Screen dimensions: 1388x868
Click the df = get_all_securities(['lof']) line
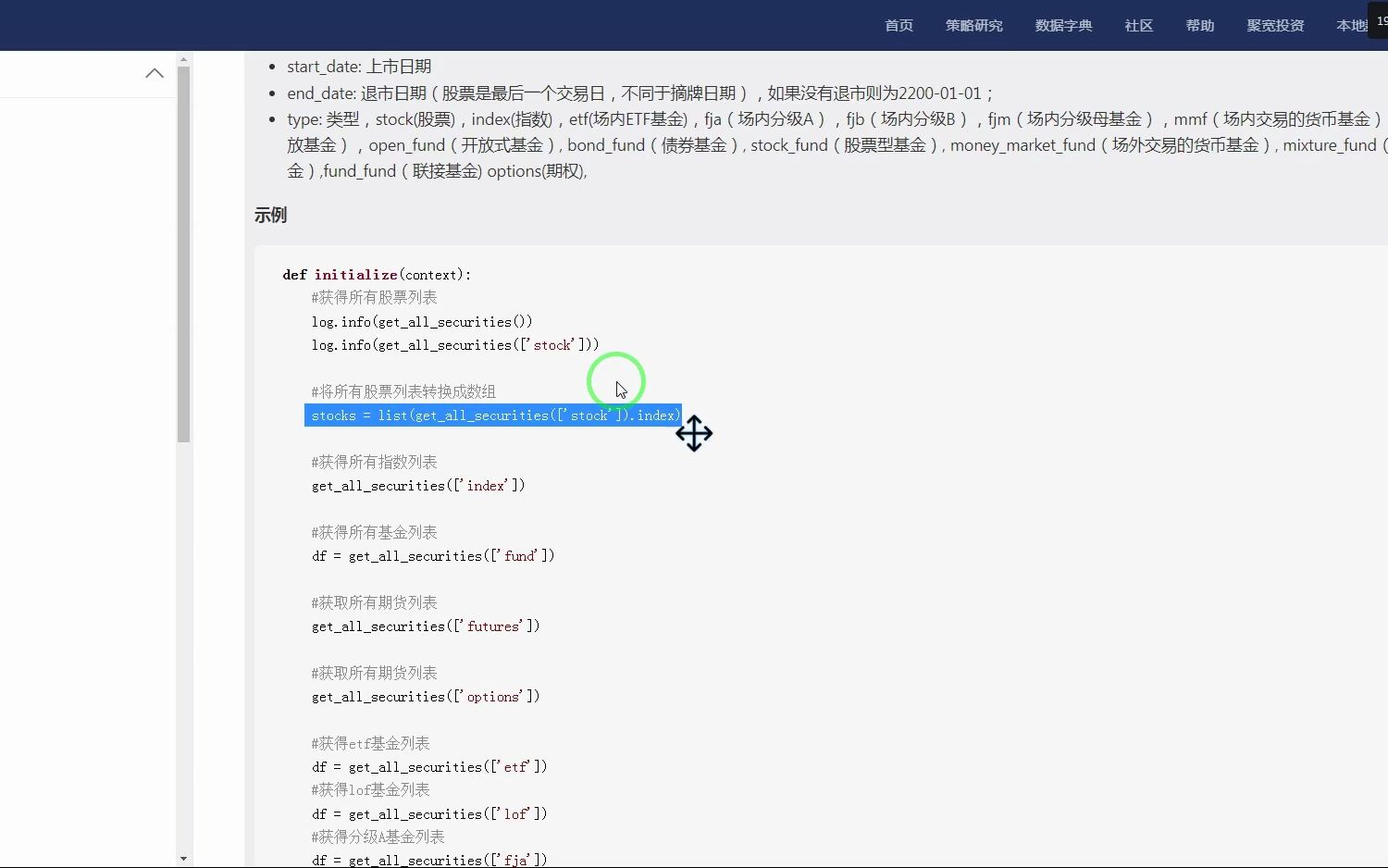click(x=429, y=814)
